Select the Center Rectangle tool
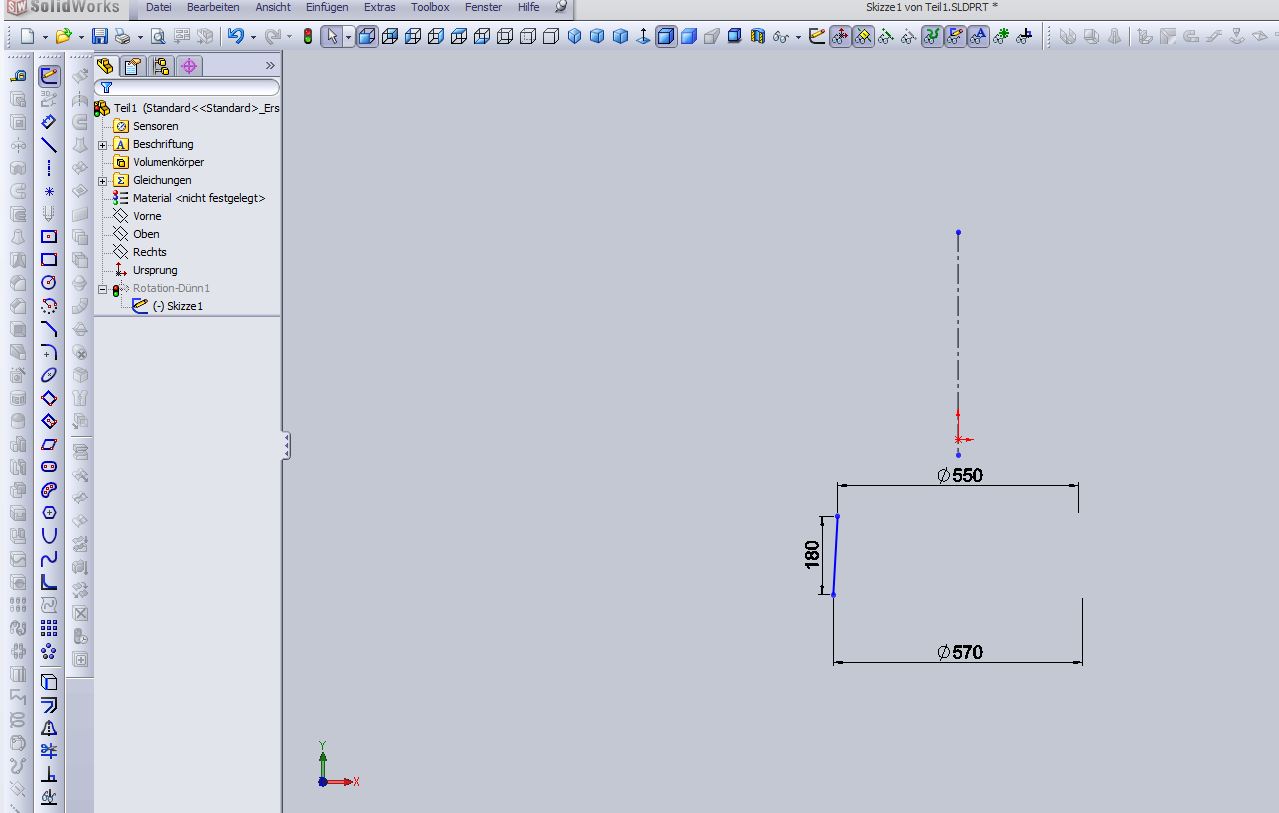The width and height of the screenshot is (1279, 813). click(49, 237)
